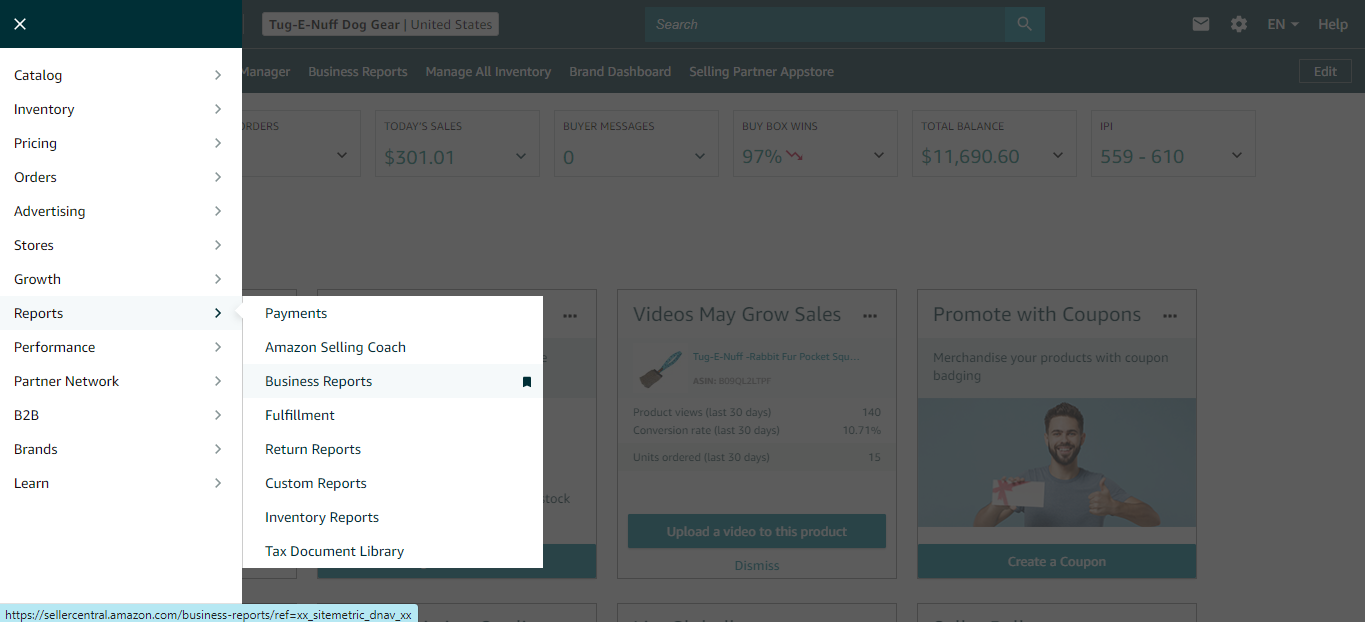The image size is (1365, 622).
Task: Select Payments from the Reports submenu
Action: coord(296,313)
